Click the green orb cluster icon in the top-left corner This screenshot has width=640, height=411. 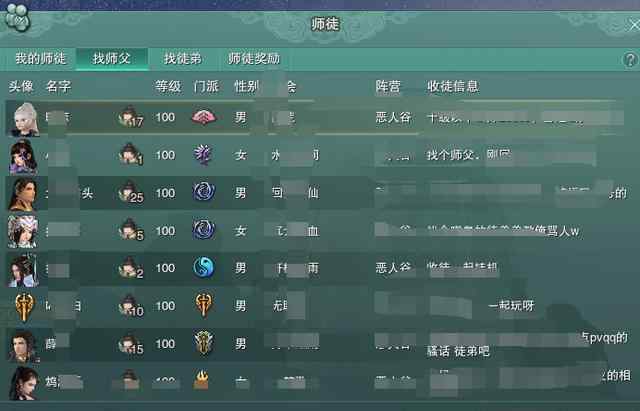17,18
